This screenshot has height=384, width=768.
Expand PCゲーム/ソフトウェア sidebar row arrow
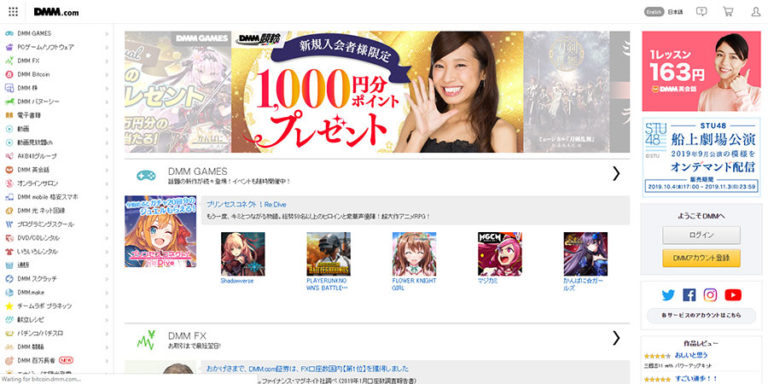tap(106, 47)
